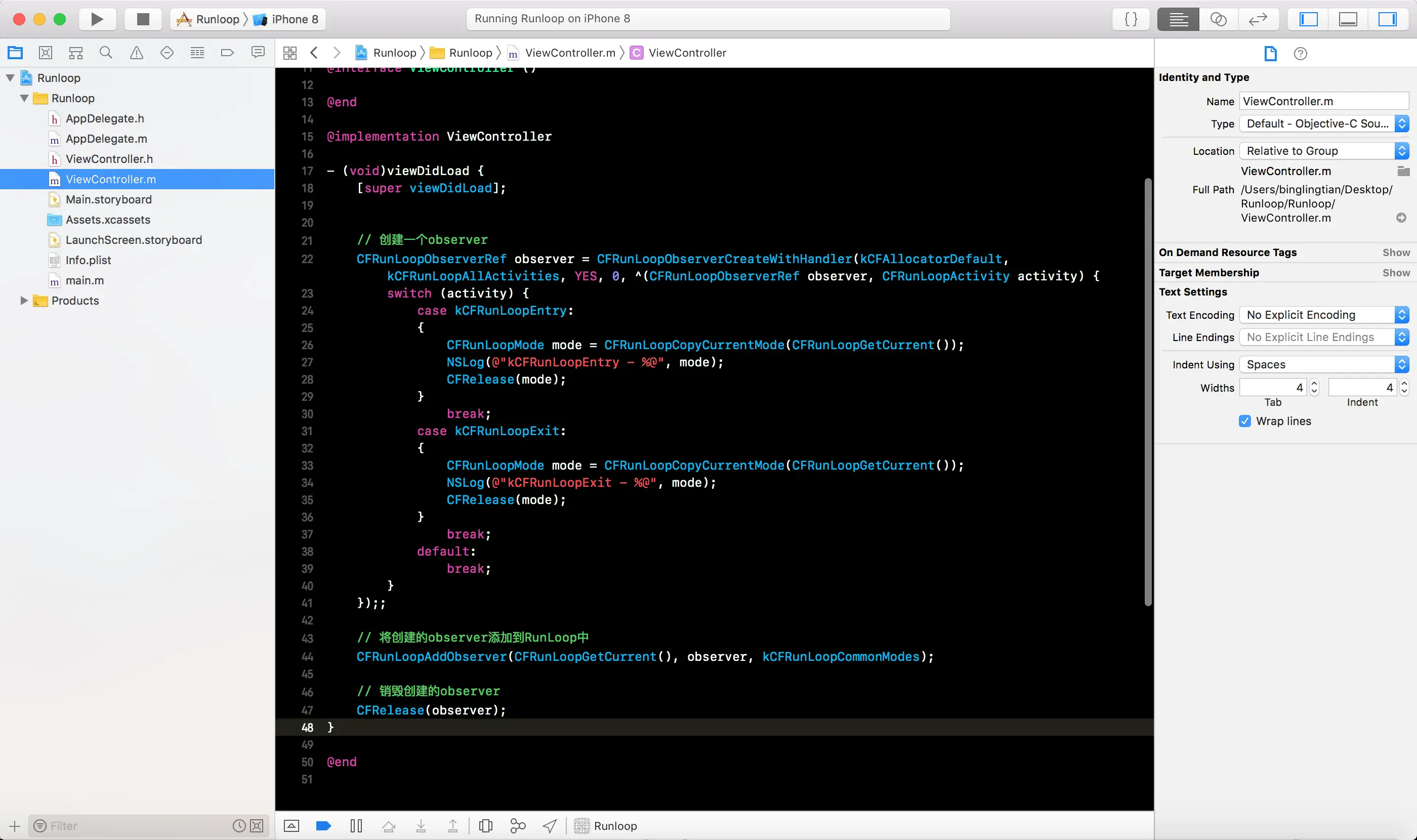Select Main.storyboard in the file tree
1417x840 pixels.
pyautogui.click(x=108, y=199)
